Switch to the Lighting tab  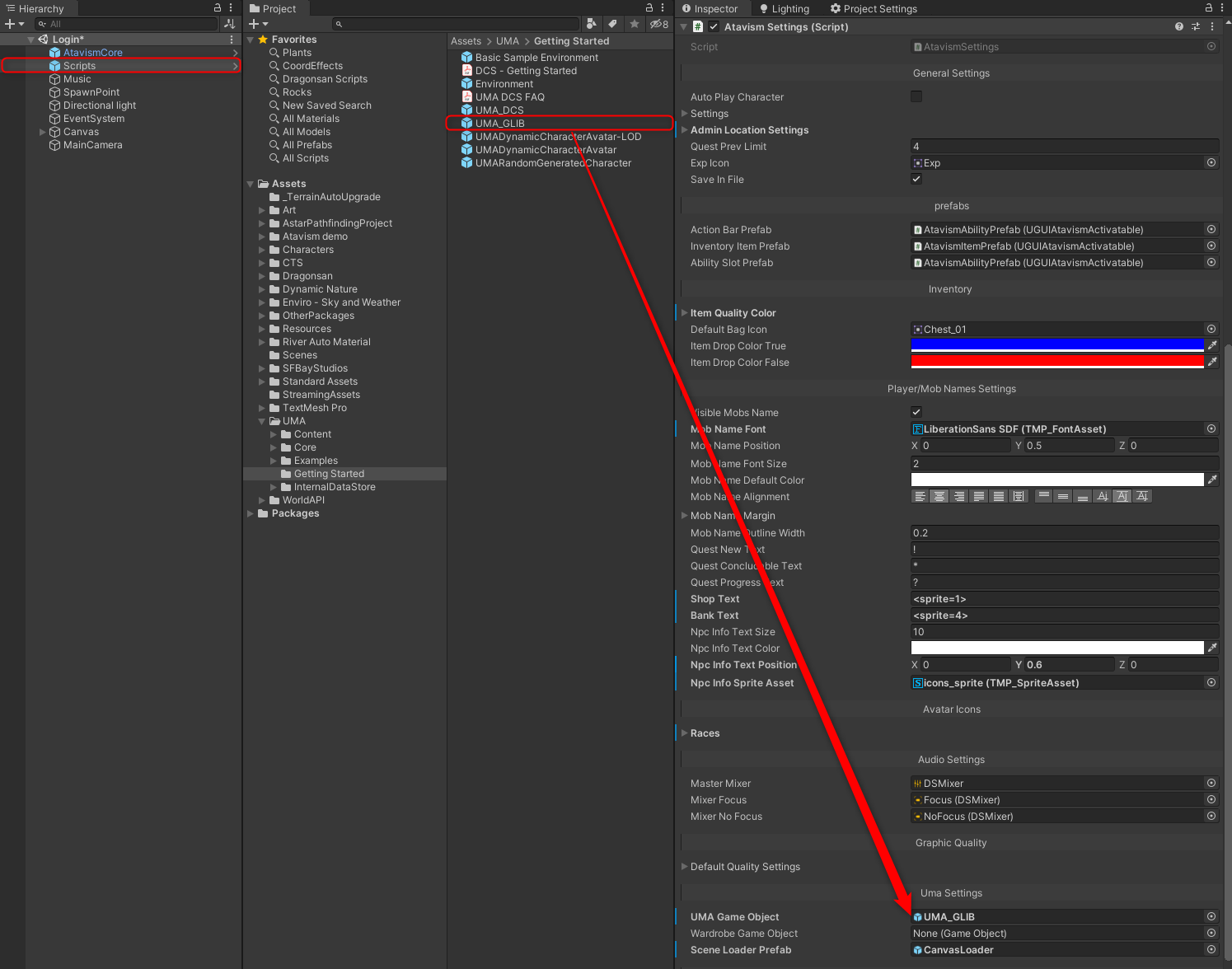click(x=784, y=8)
